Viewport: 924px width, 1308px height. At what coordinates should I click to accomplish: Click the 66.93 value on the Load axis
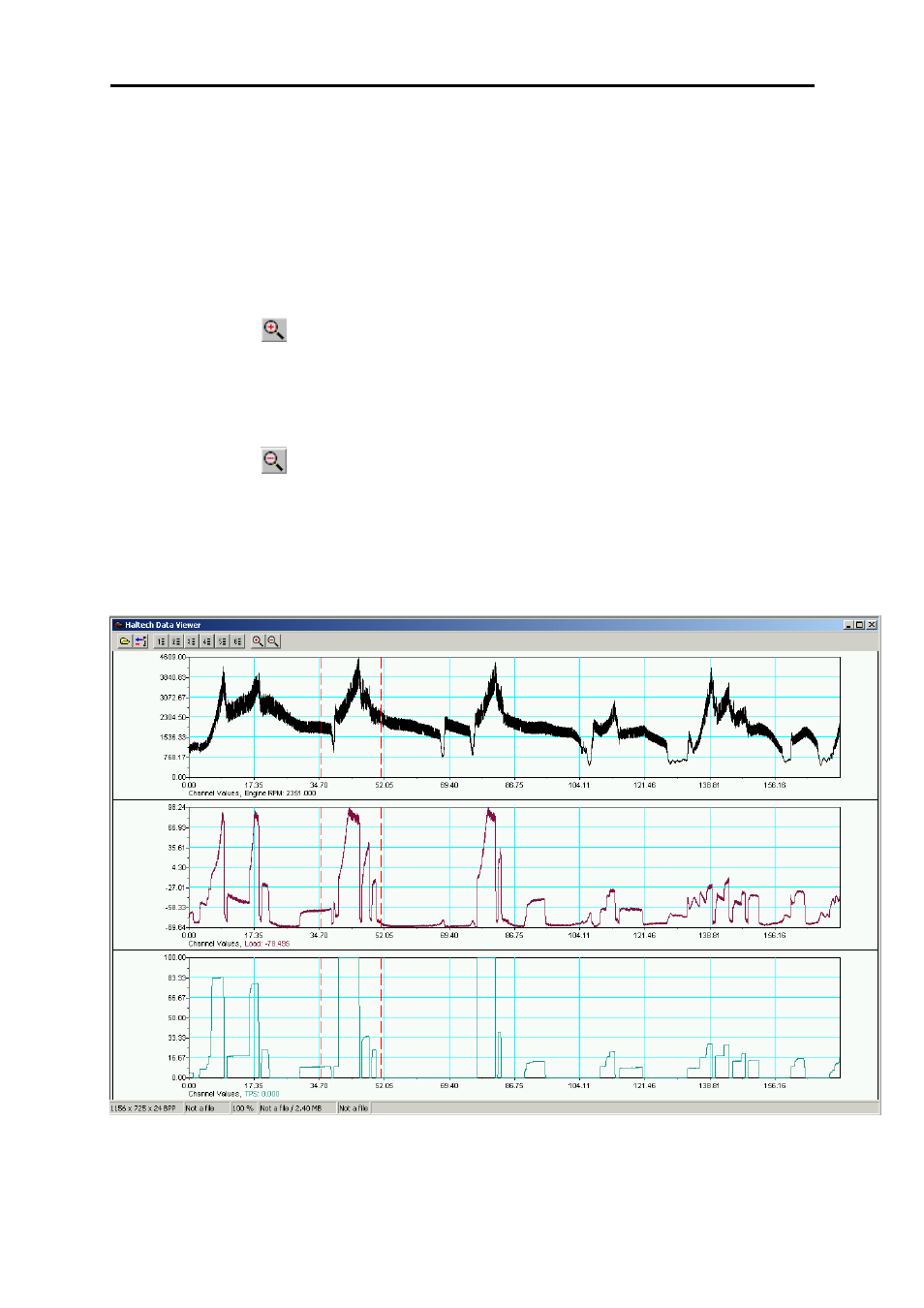tap(177, 827)
